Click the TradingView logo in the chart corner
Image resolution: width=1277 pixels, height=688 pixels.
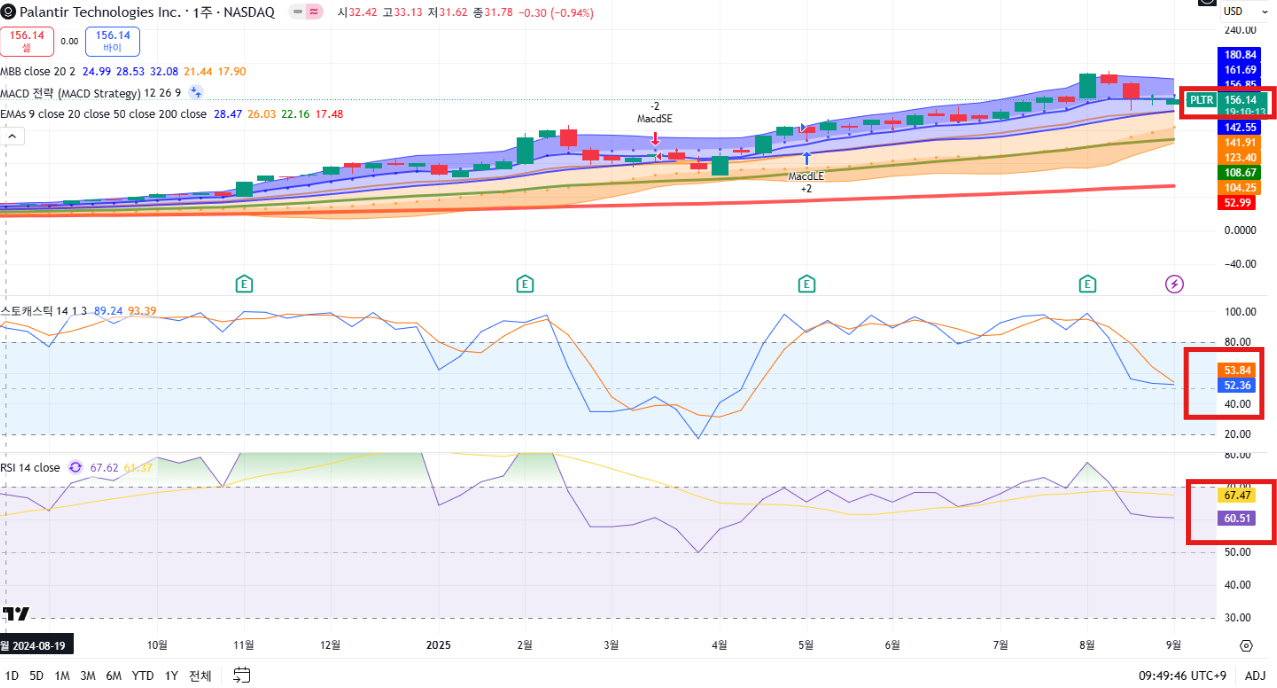click(16, 612)
